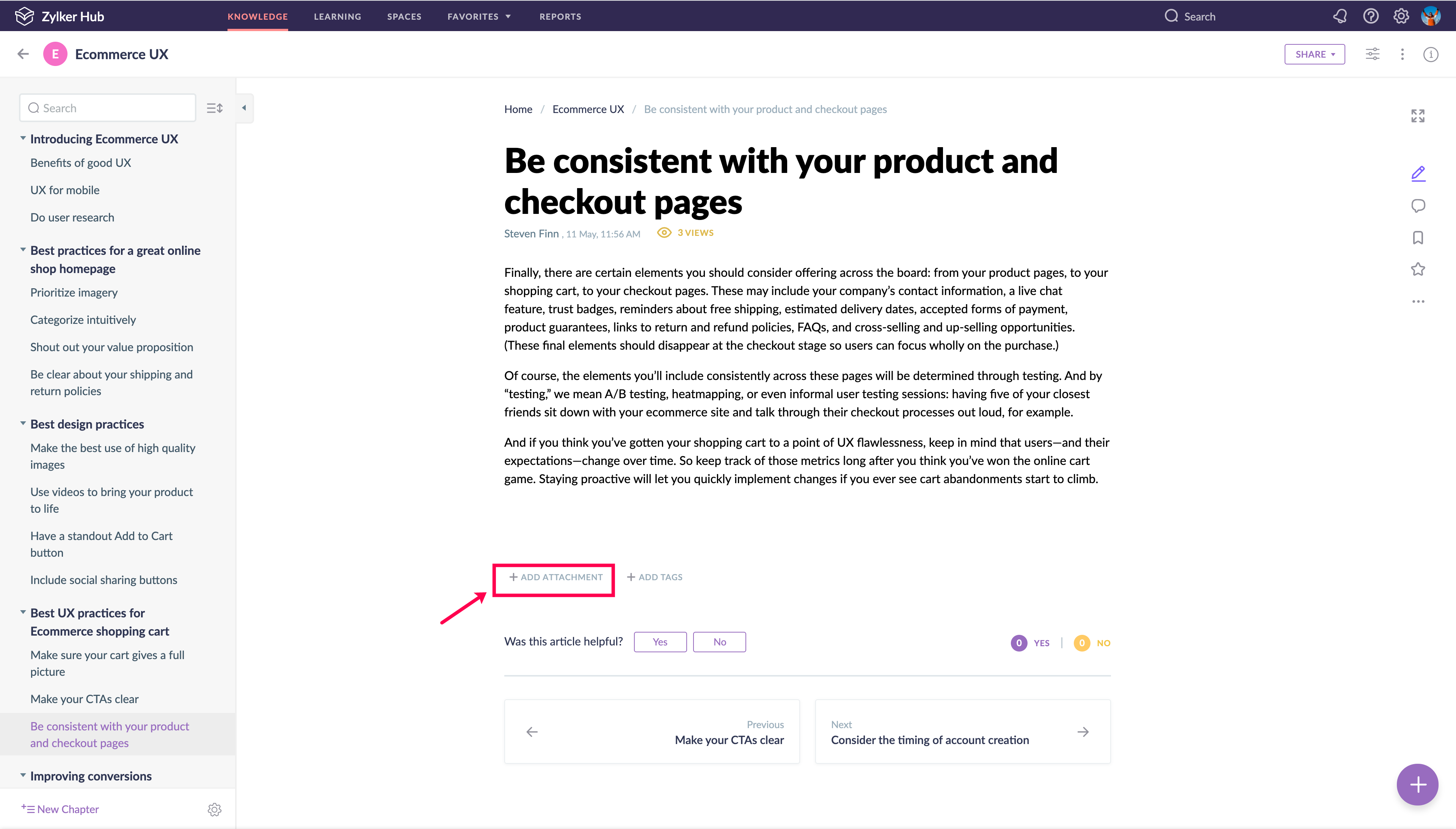Screen dimensions: 1456x829
Task: Click the purple floating plus button
Action: pyautogui.click(x=1417, y=785)
